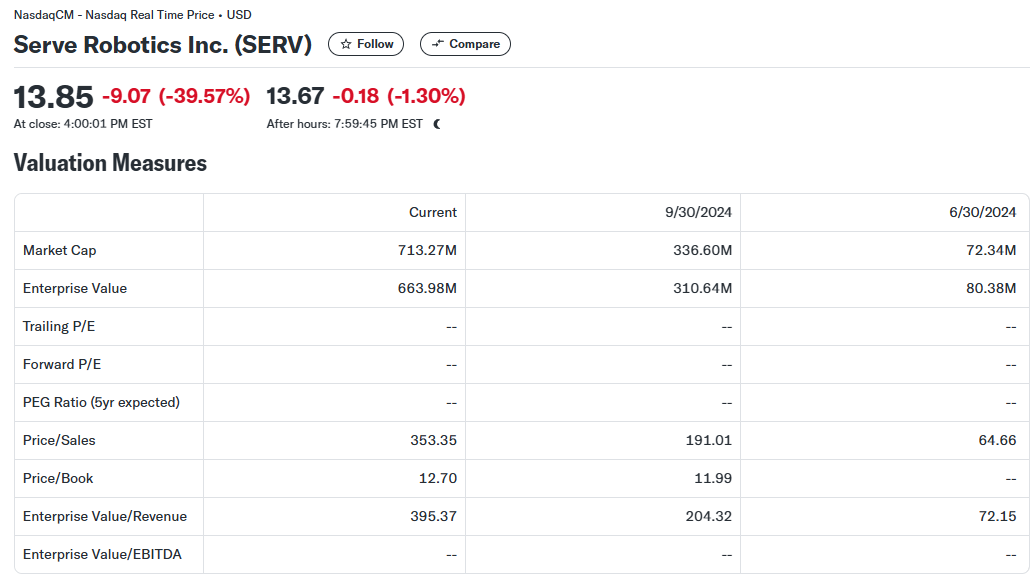Select the Serve Robotics Inc. (SERV) title
This screenshot has width=1035, height=579.
coord(162,45)
